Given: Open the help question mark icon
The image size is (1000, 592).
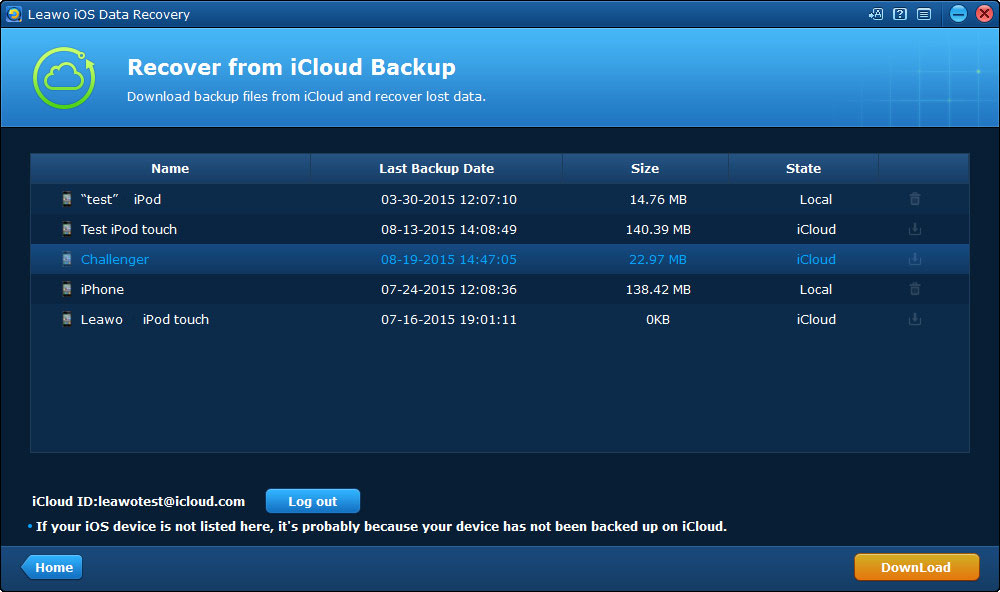Looking at the screenshot, I should click(900, 14).
